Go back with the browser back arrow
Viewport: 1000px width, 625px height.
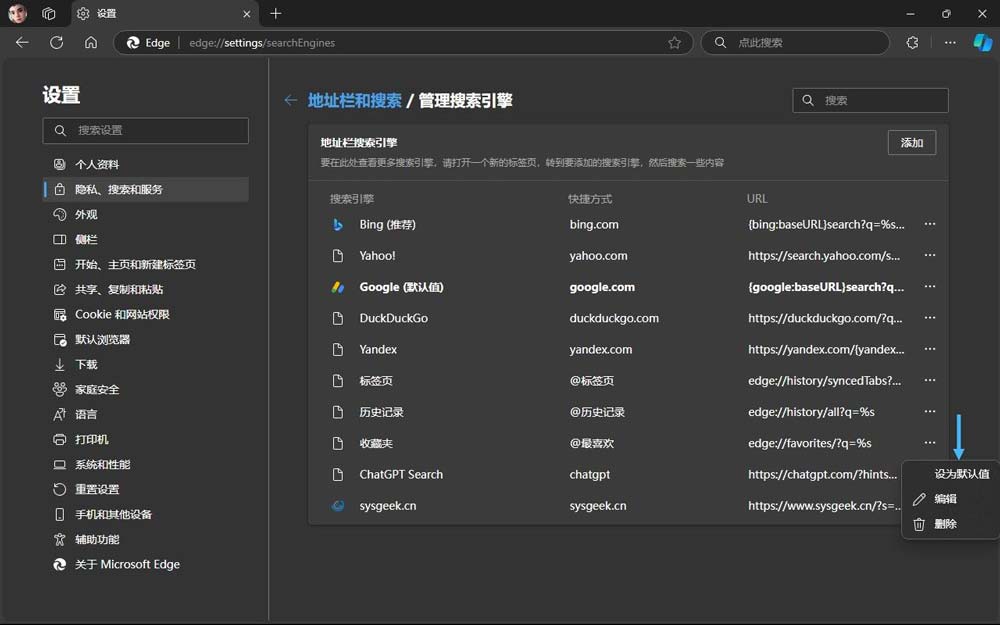[22, 43]
